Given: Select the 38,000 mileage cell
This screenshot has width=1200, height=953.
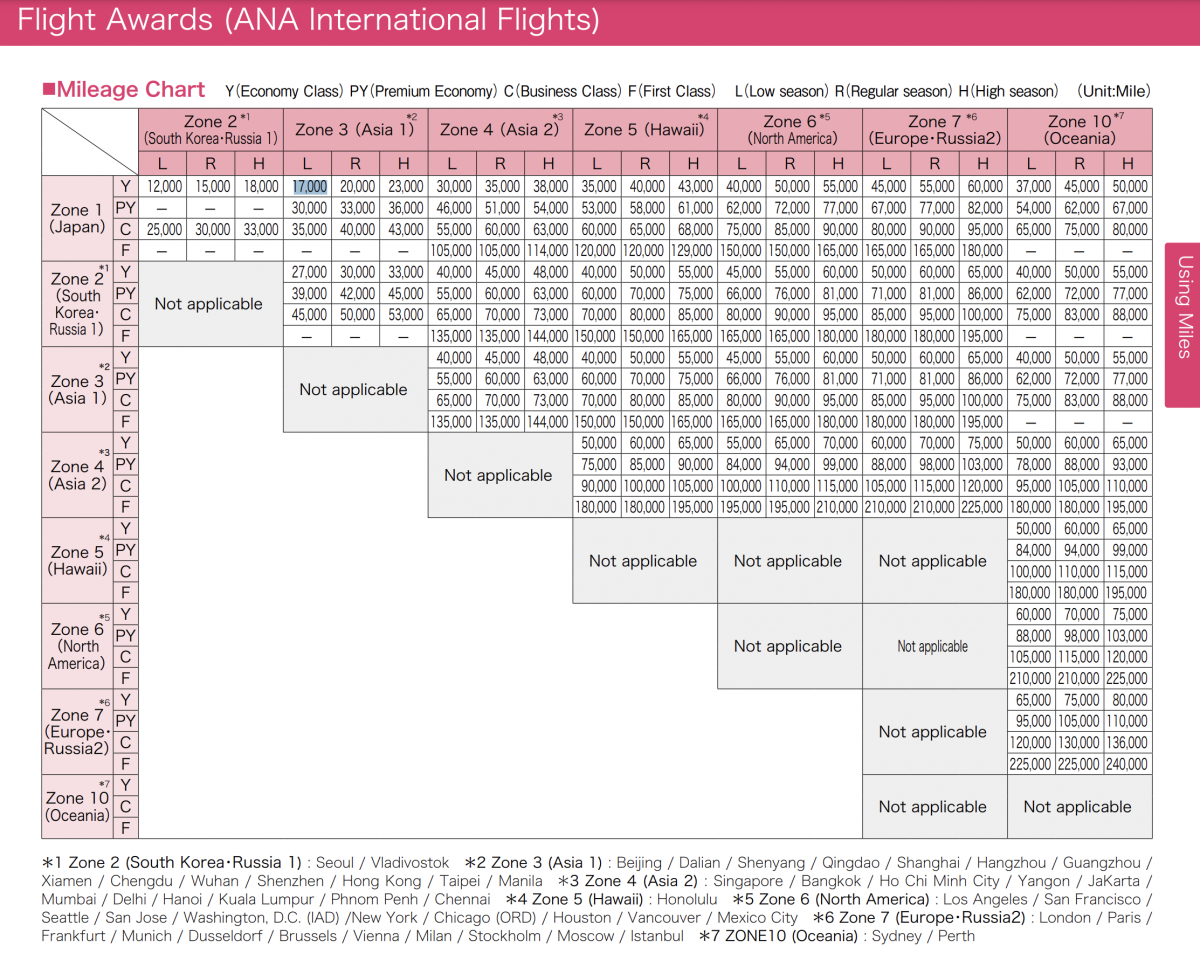Looking at the screenshot, I should pyautogui.click(x=549, y=187).
